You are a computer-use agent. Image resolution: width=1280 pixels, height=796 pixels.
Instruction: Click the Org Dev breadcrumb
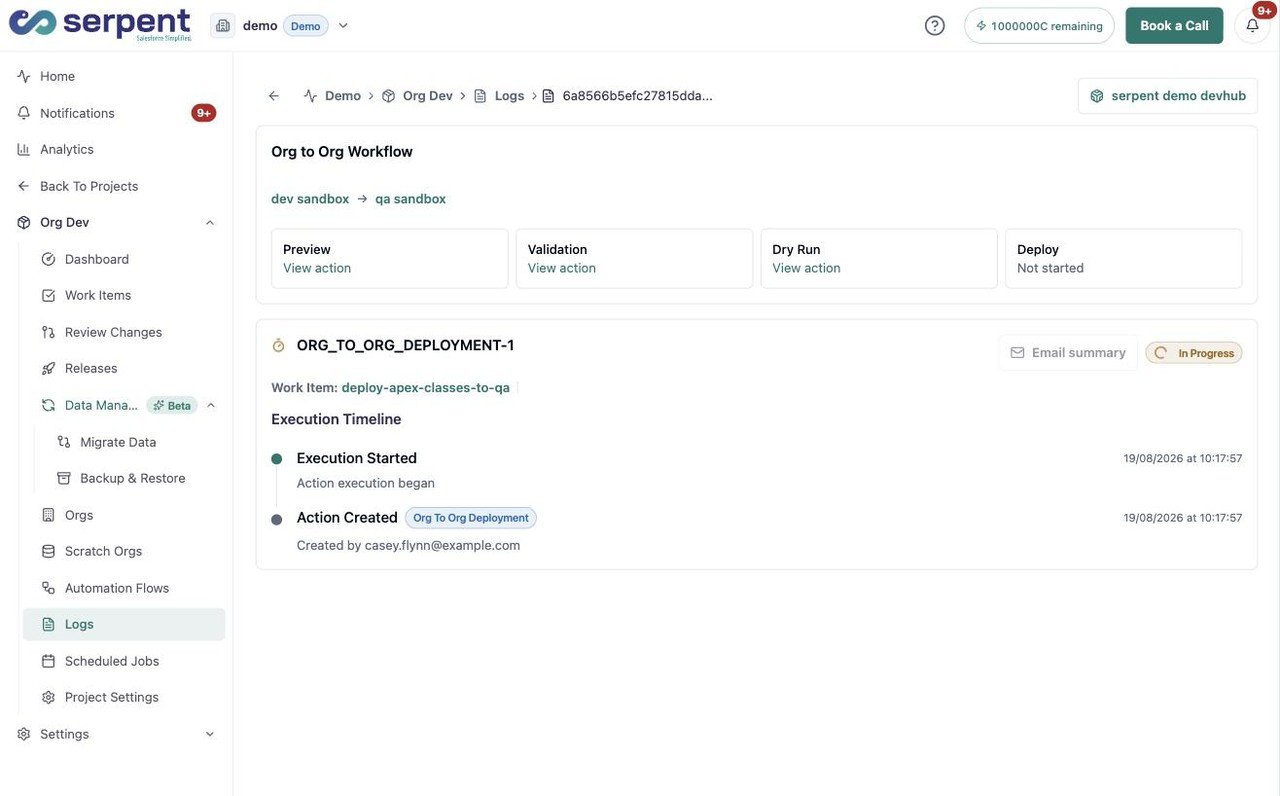417,96
